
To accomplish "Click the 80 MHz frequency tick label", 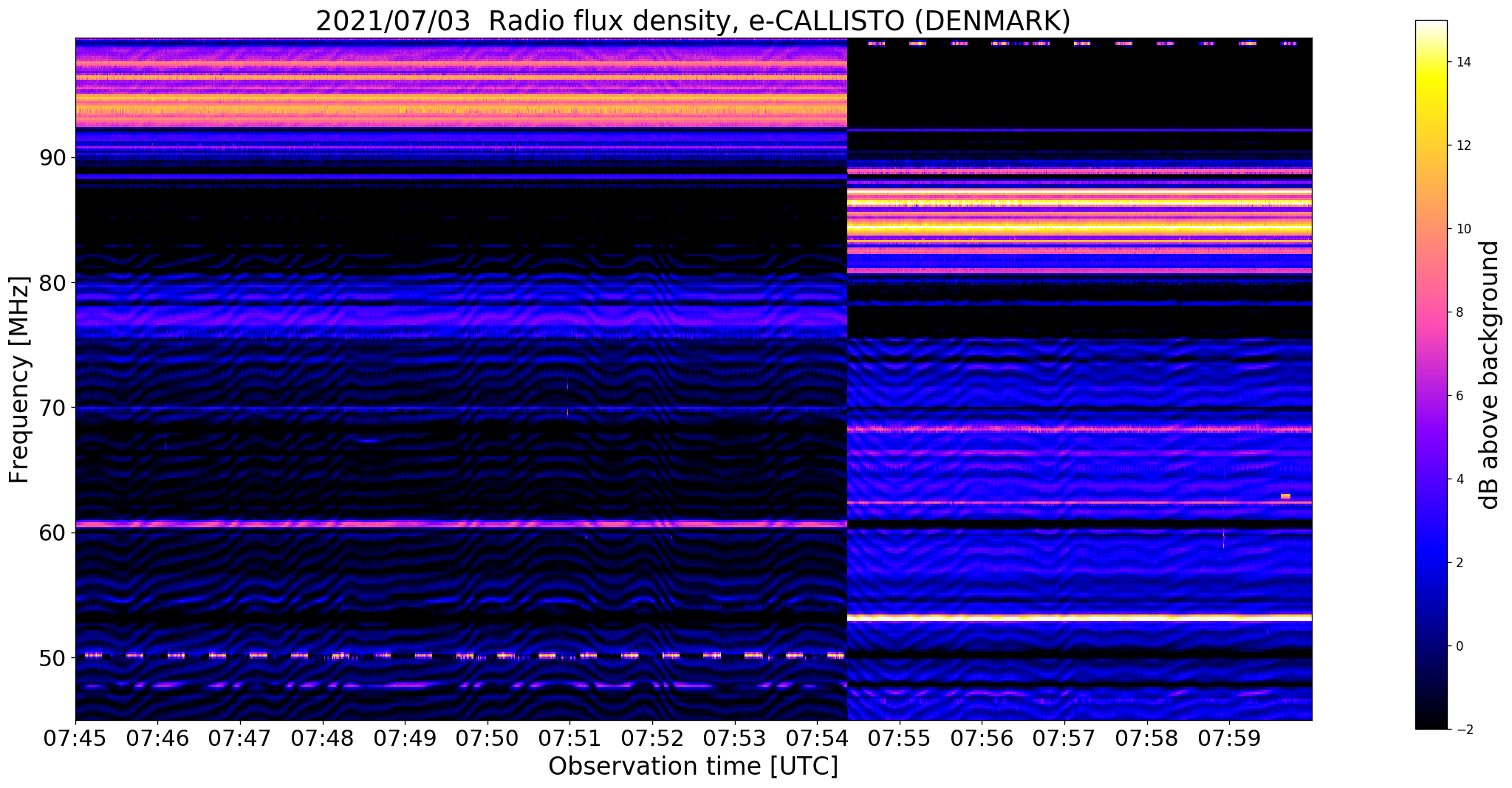I will (52, 283).
